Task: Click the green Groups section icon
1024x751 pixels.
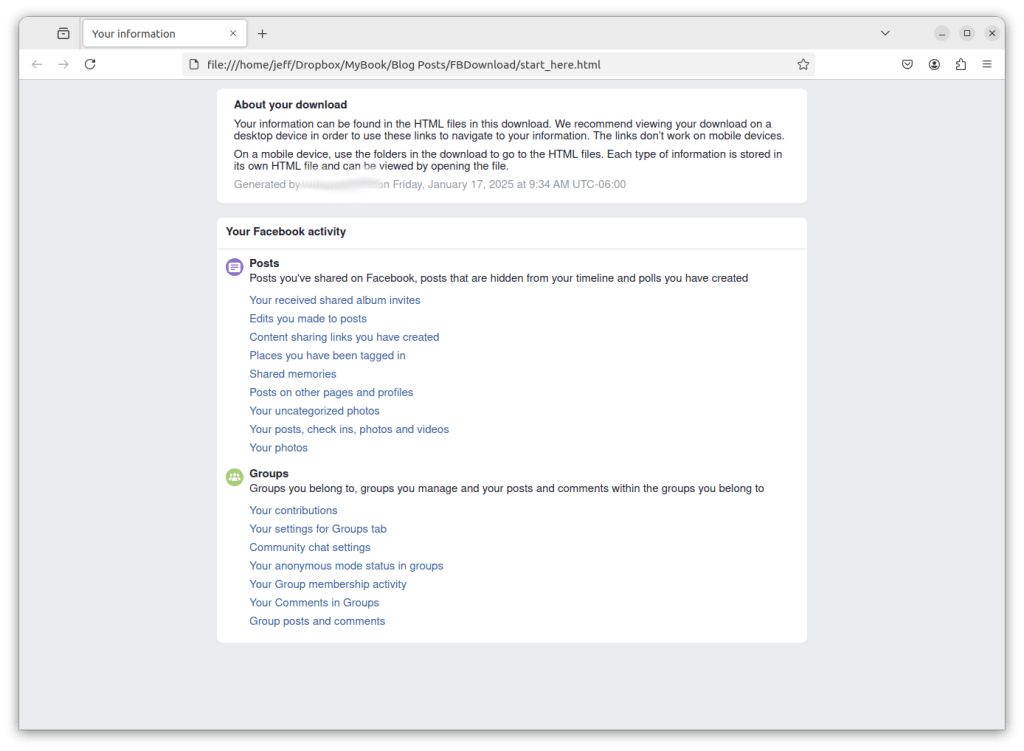Action: click(x=234, y=477)
